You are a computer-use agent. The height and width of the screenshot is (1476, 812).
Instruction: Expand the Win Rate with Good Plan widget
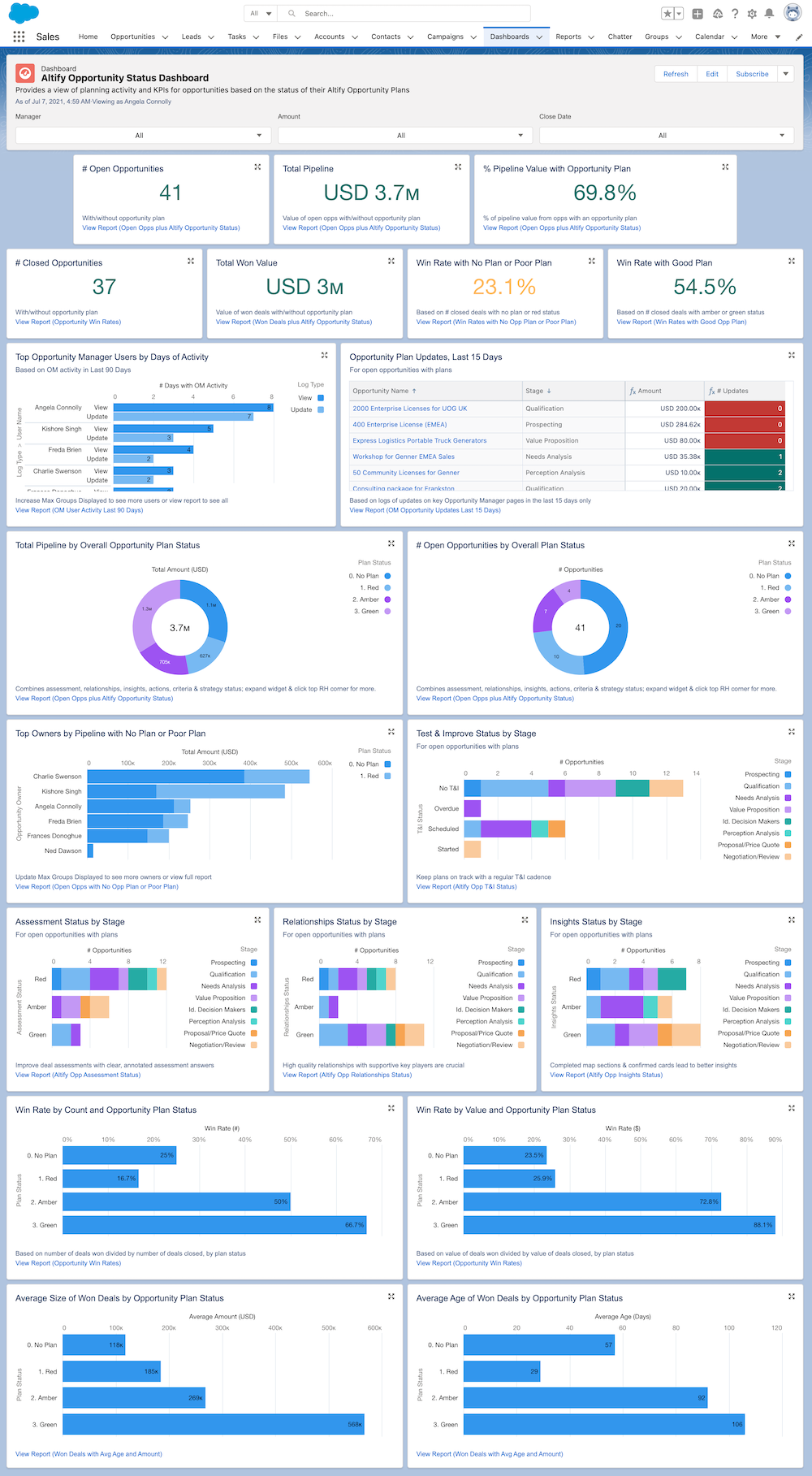(792, 261)
